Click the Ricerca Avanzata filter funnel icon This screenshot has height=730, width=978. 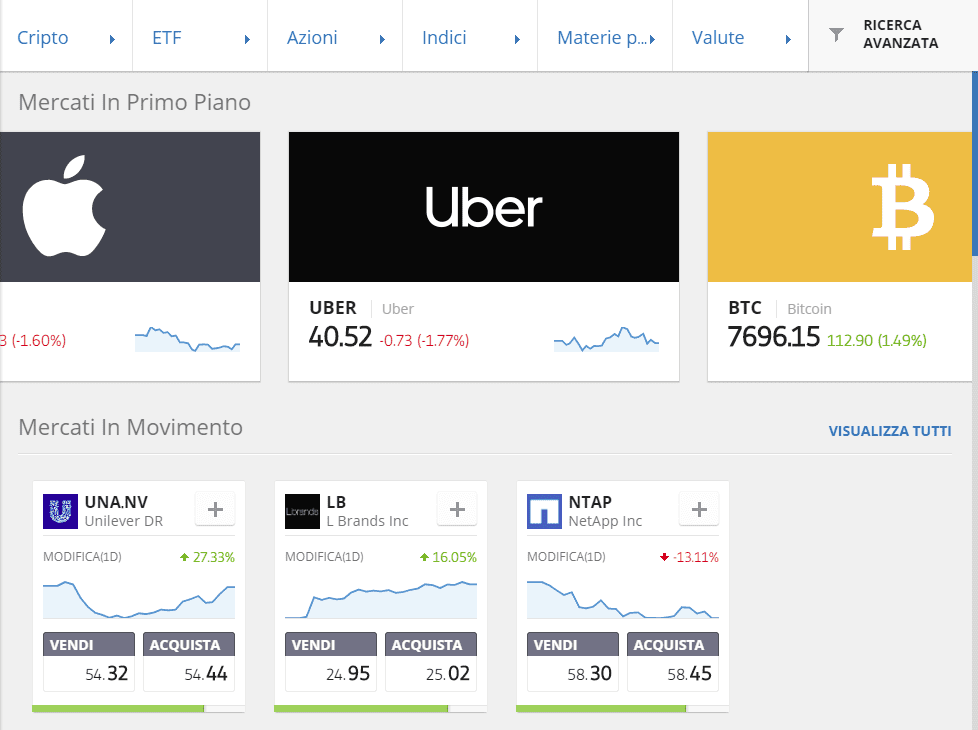(x=836, y=34)
